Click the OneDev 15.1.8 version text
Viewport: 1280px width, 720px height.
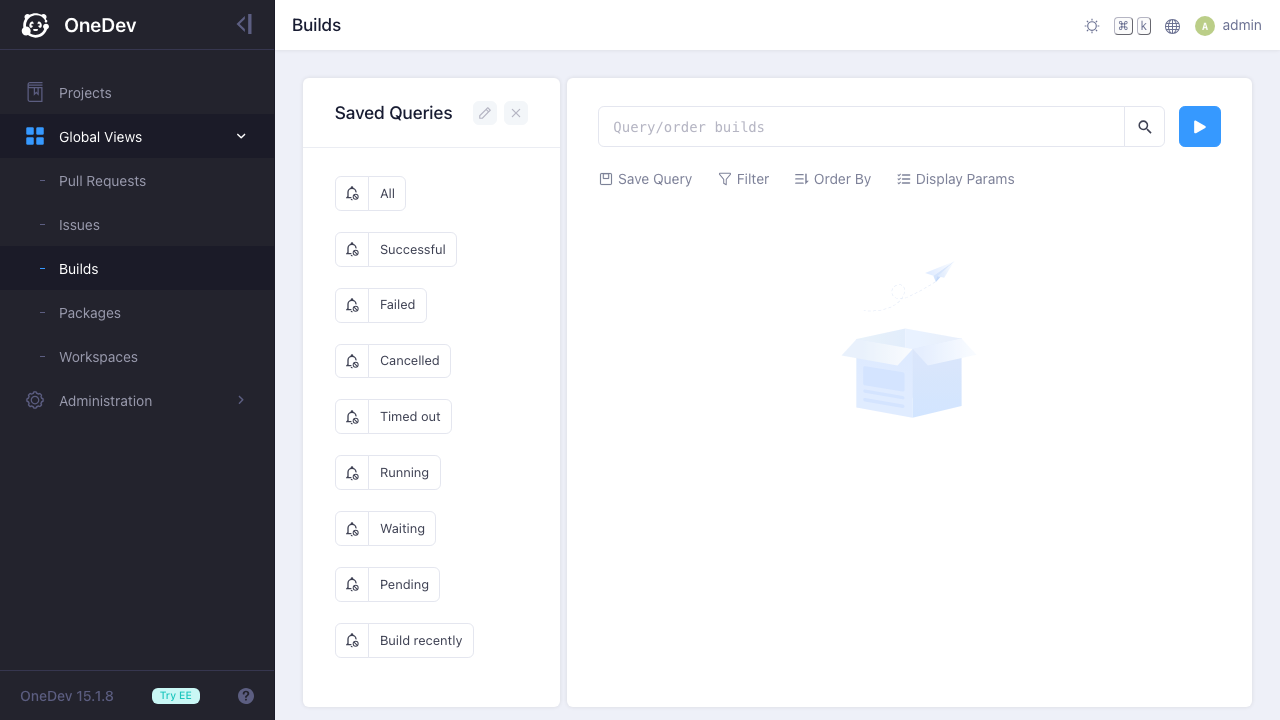pos(67,696)
